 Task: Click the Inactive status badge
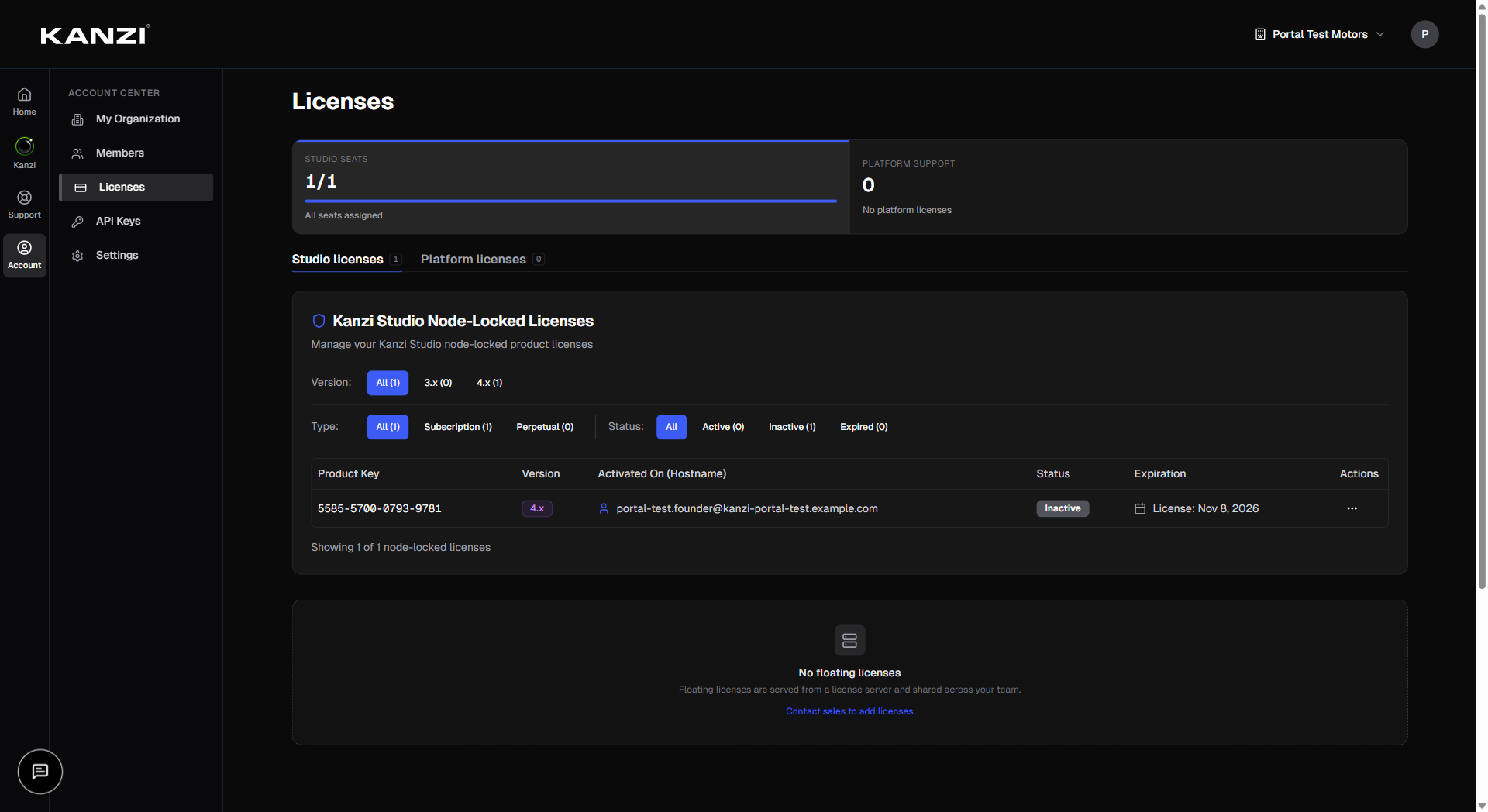[1063, 508]
